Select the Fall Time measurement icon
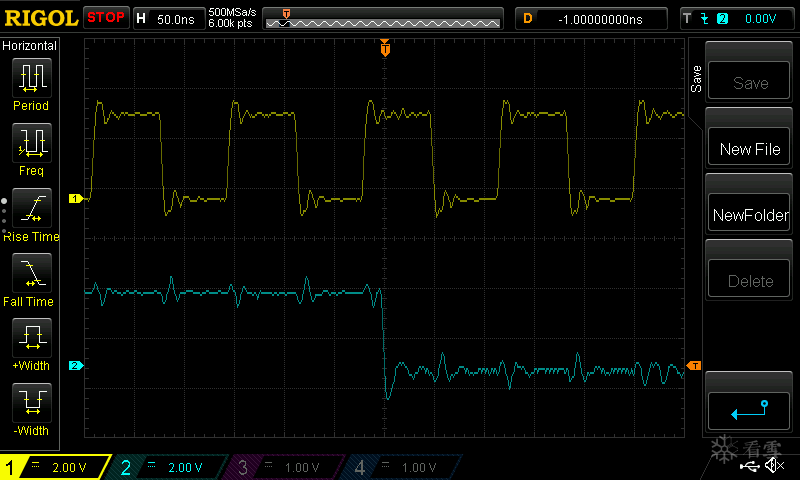 click(x=32, y=272)
